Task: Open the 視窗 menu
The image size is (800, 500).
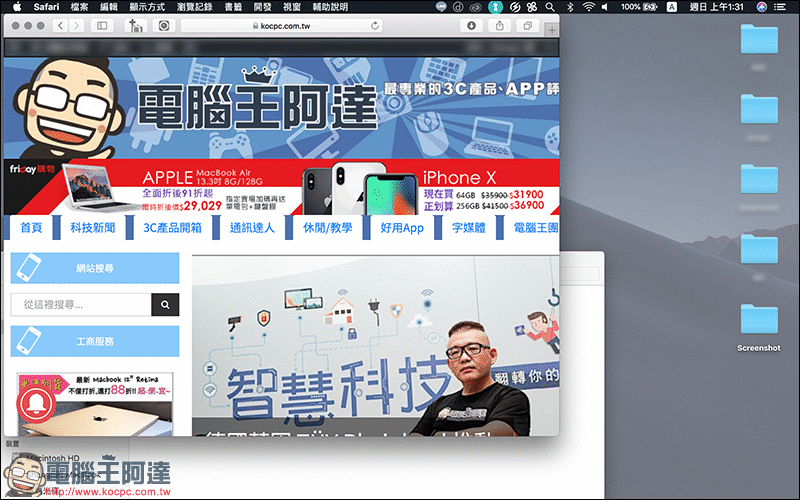Action: point(292,7)
